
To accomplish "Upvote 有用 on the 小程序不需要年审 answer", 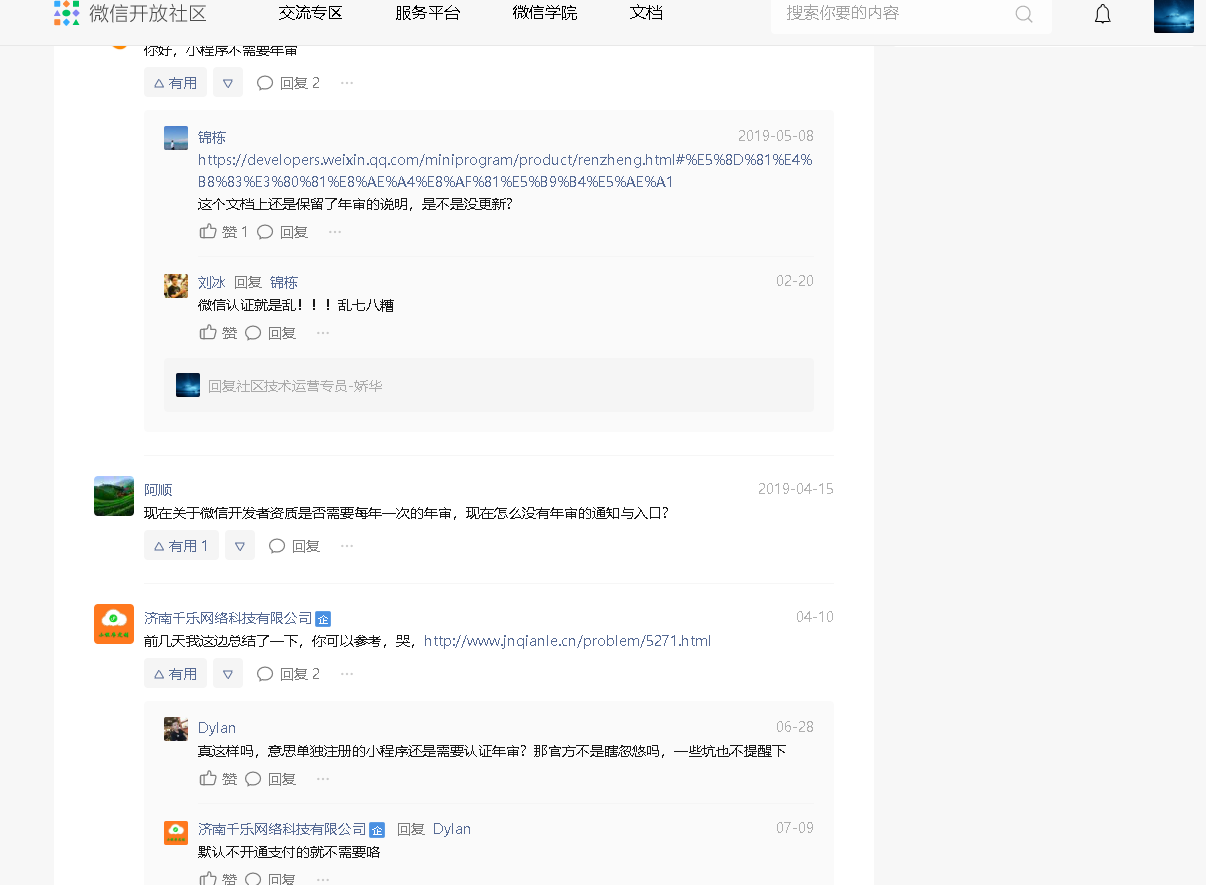I will [175, 83].
